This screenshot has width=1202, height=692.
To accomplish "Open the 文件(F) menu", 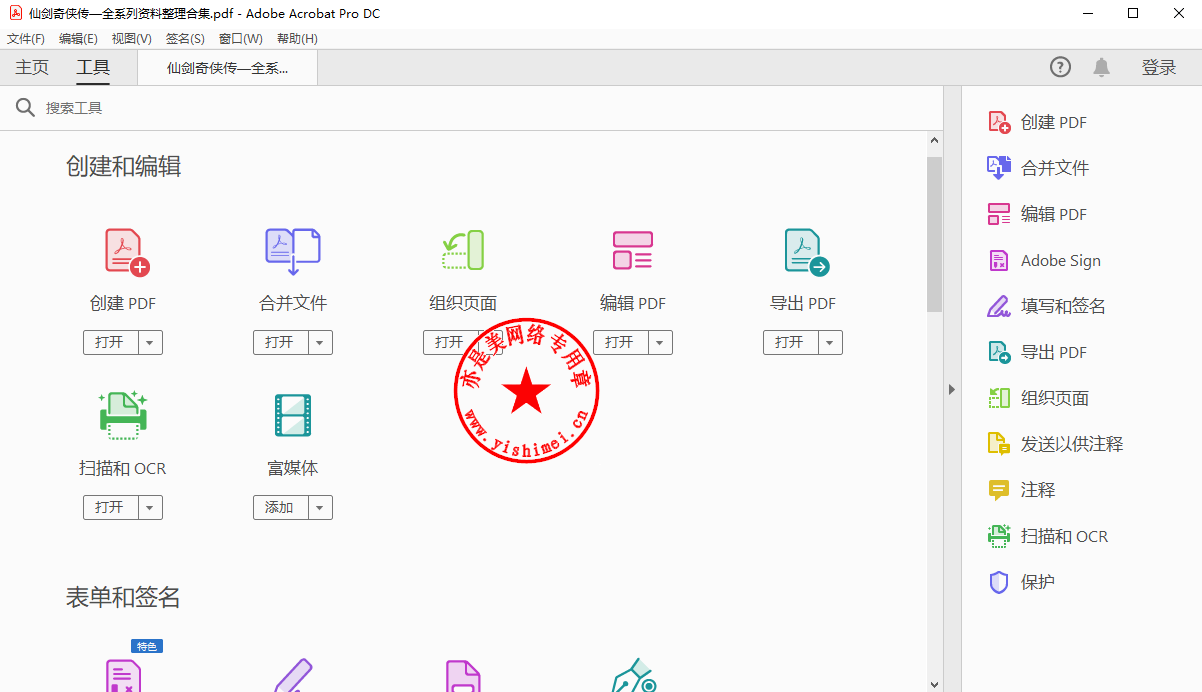I will point(26,38).
